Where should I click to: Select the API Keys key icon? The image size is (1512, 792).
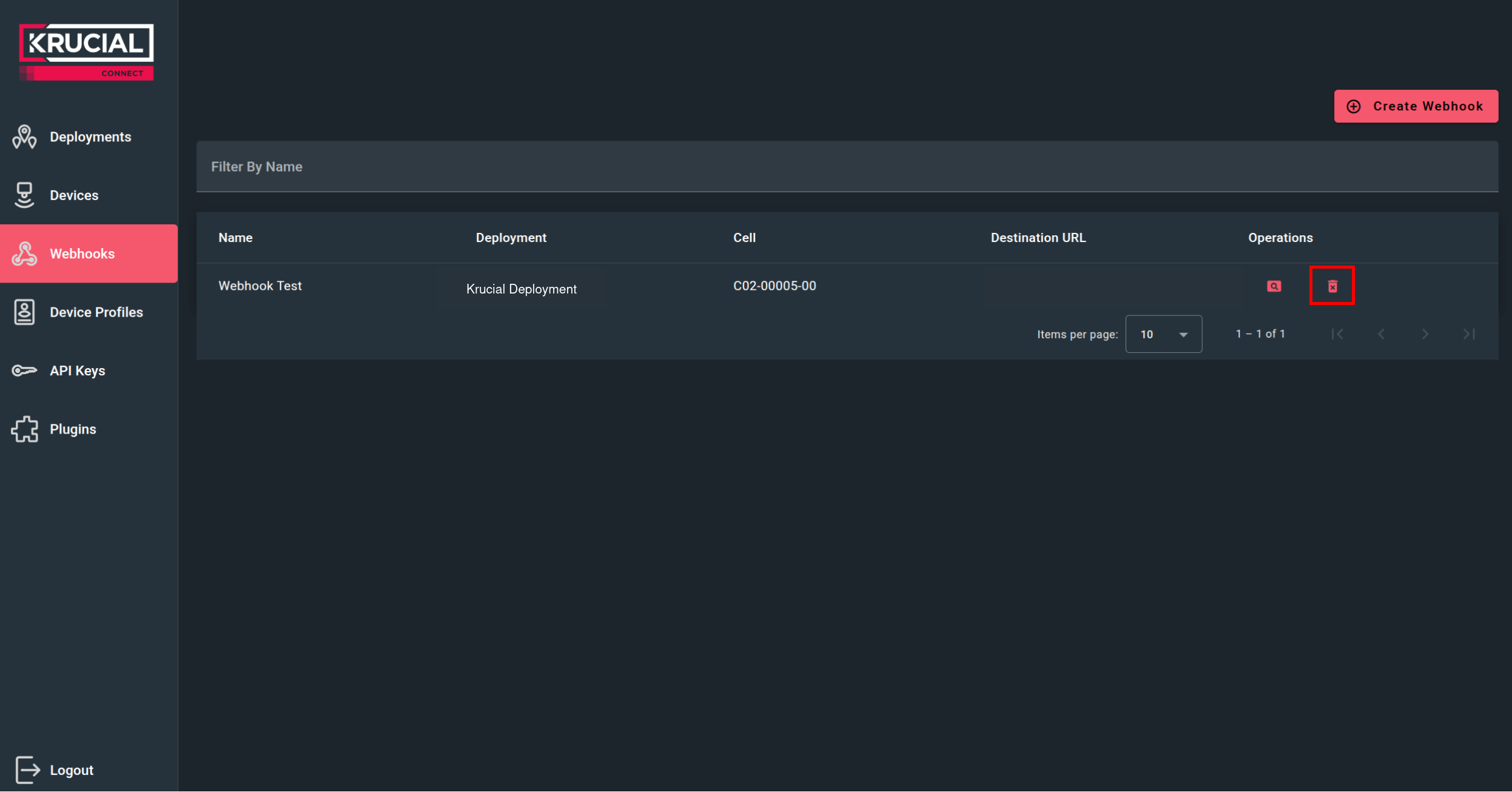click(x=24, y=370)
